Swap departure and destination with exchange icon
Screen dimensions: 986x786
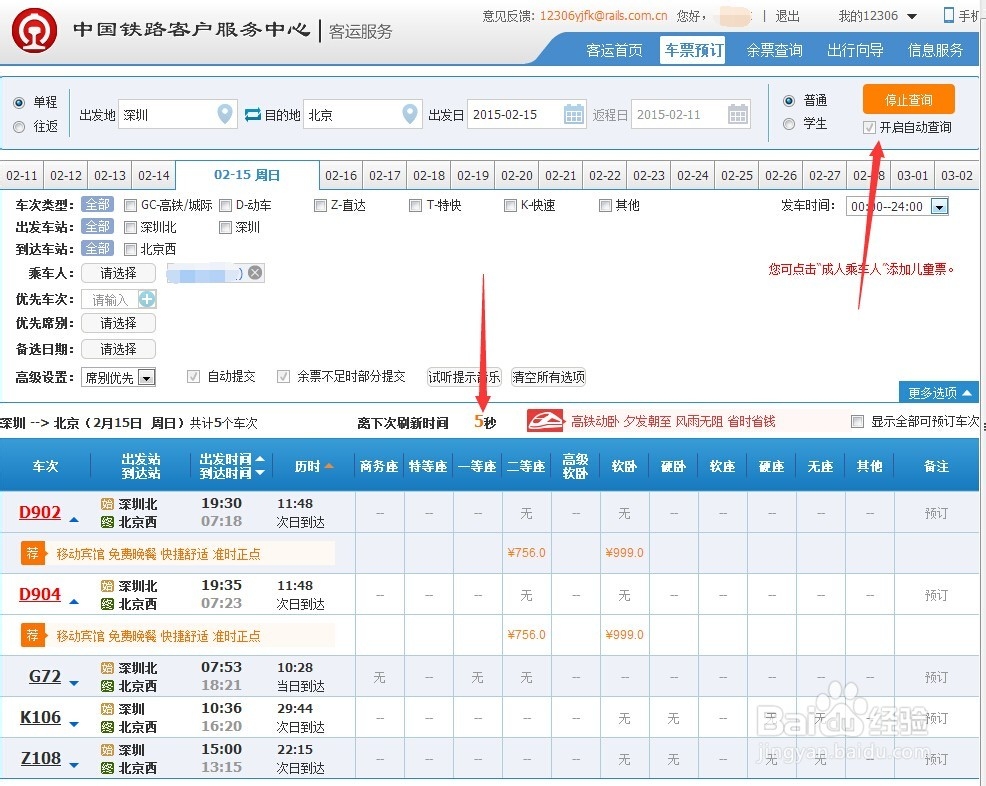click(x=253, y=114)
